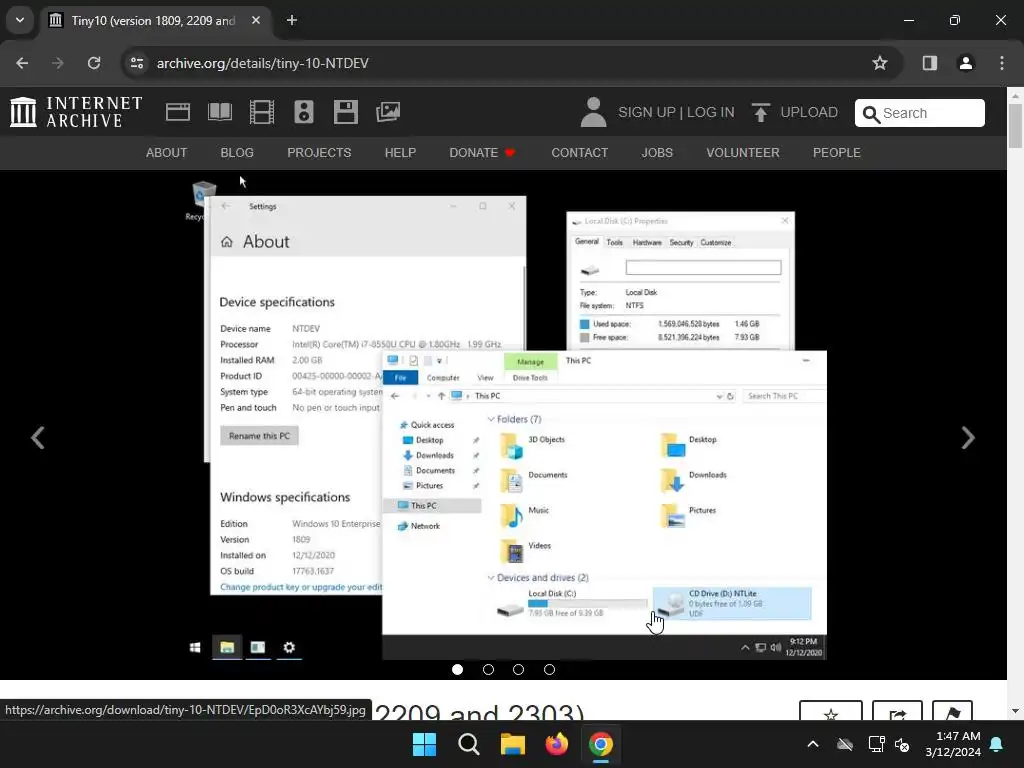Open File Explorer from the taskbar
The height and width of the screenshot is (768, 1024).
(x=513, y=744)
